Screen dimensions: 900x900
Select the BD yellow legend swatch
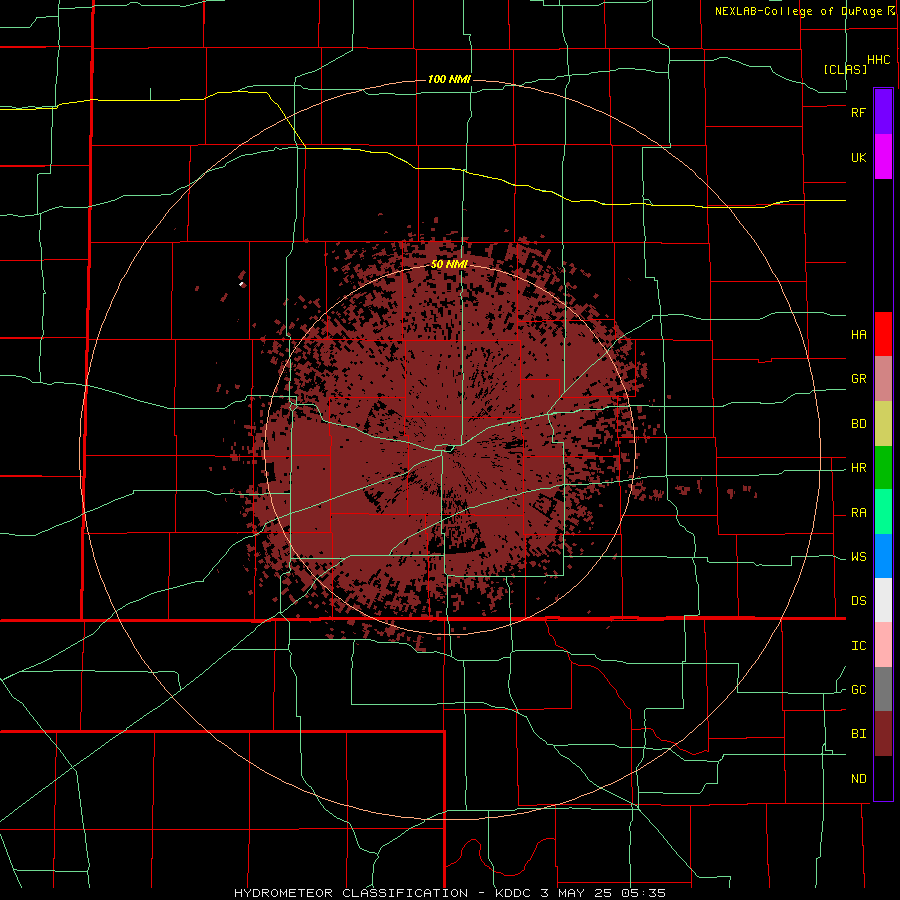click(883, 424)
